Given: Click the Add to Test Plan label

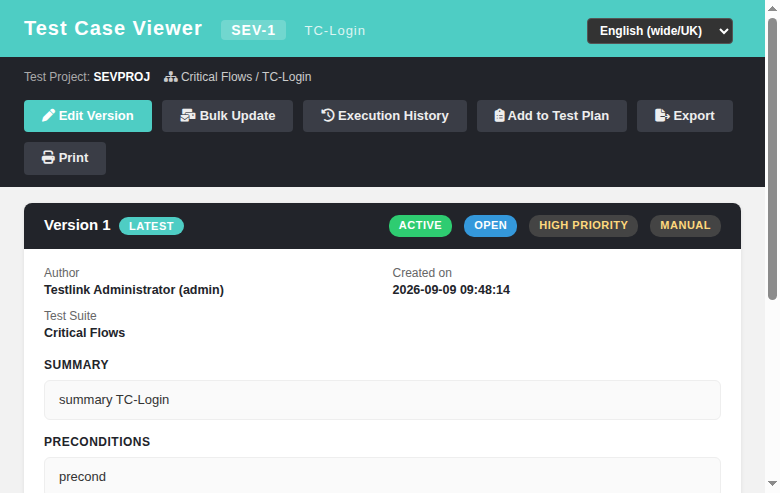Looking at the screenshot, I should (558, 116).
